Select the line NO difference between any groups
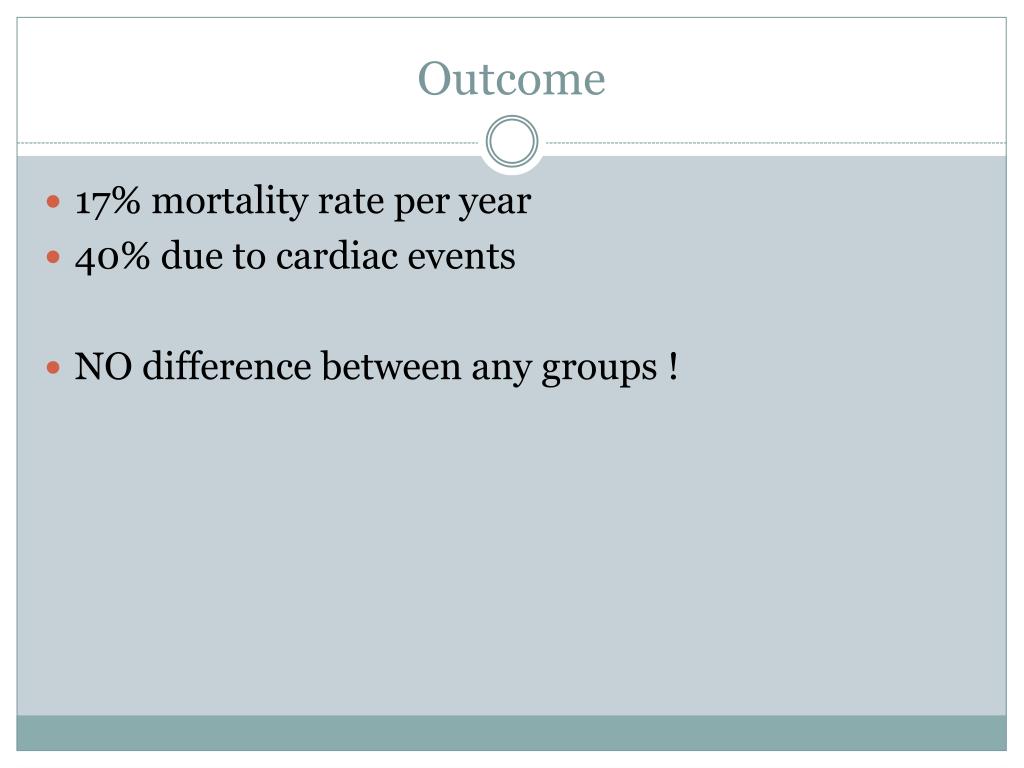This screenshot has height=768, width=1024. tap(376, 367)
